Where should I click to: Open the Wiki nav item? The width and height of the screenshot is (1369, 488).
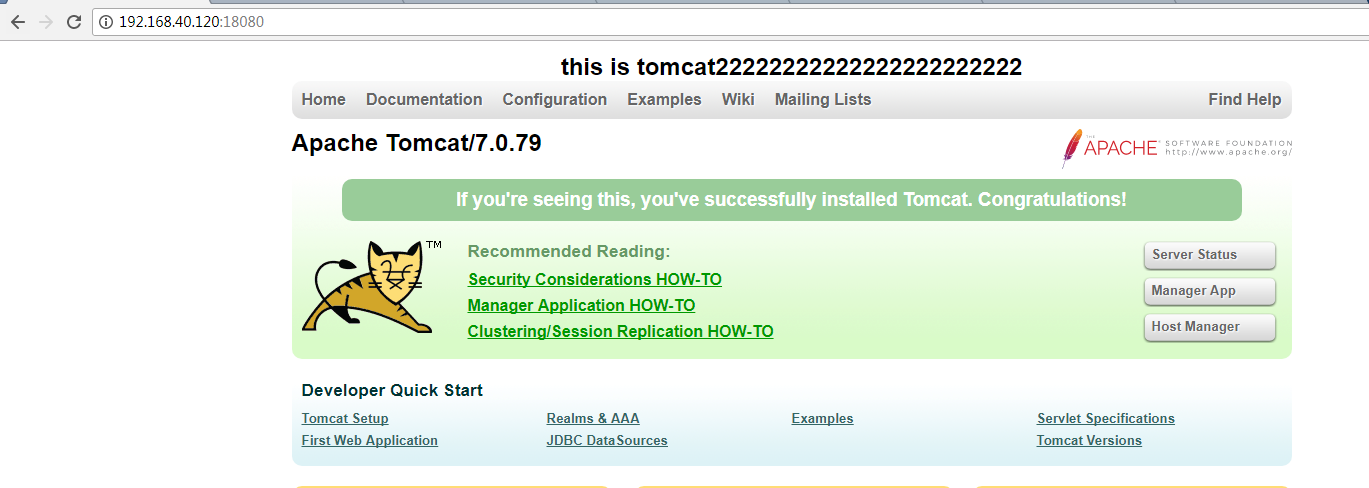738,99
